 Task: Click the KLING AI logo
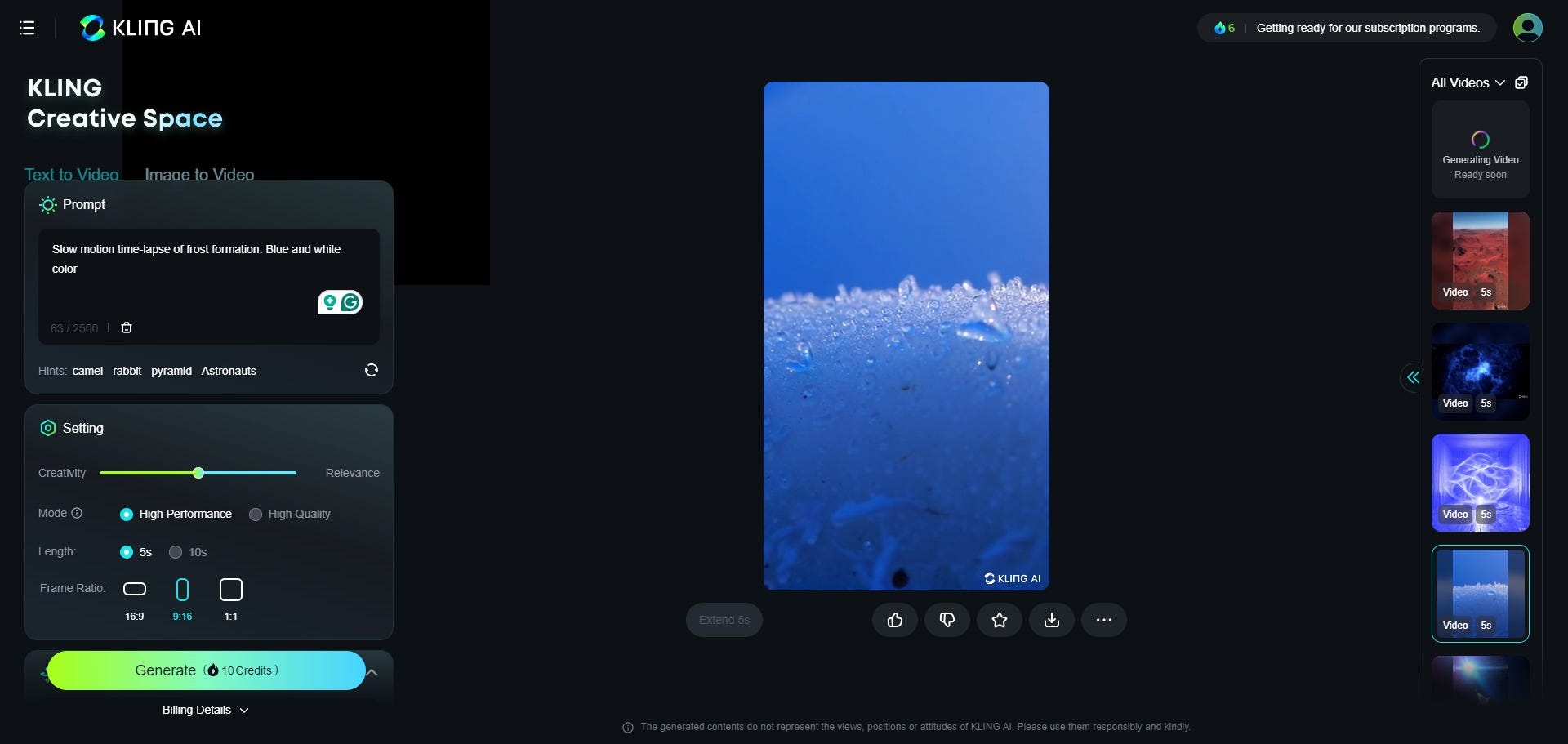[140, 28]
